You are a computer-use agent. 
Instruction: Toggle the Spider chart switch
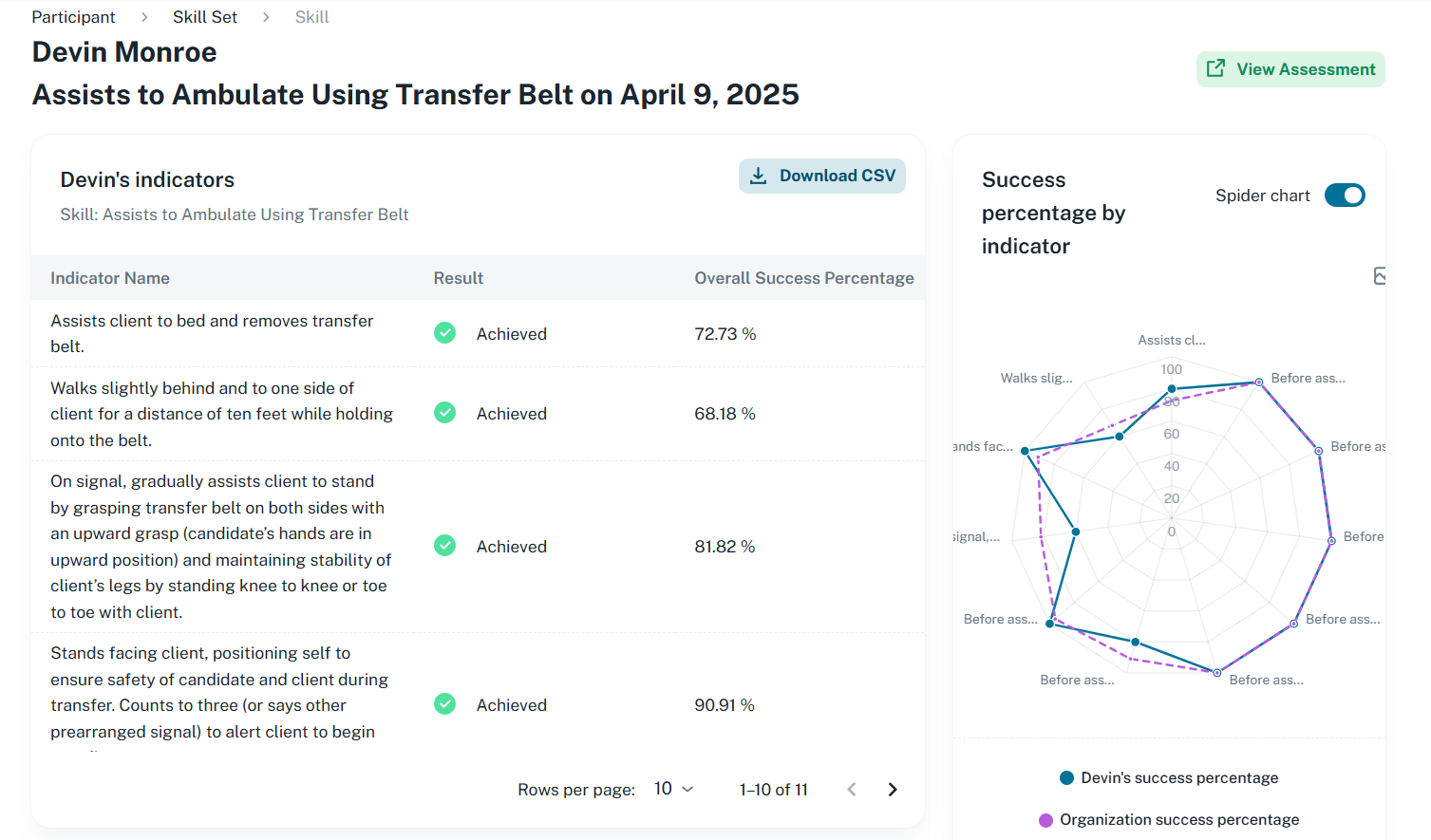(1345, 196)
